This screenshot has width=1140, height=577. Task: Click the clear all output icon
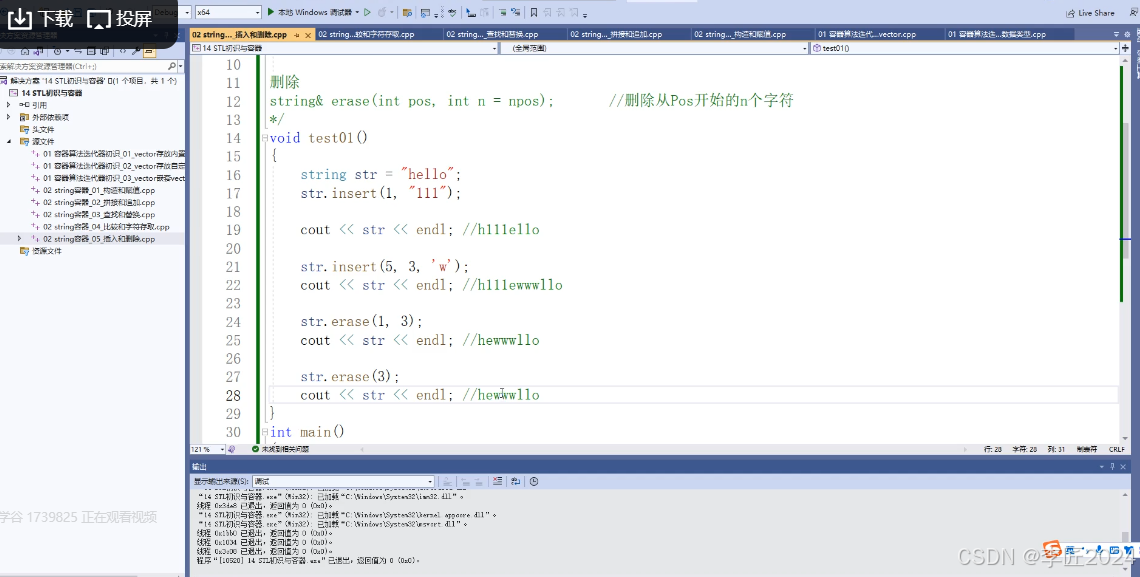tap(497, 481)
